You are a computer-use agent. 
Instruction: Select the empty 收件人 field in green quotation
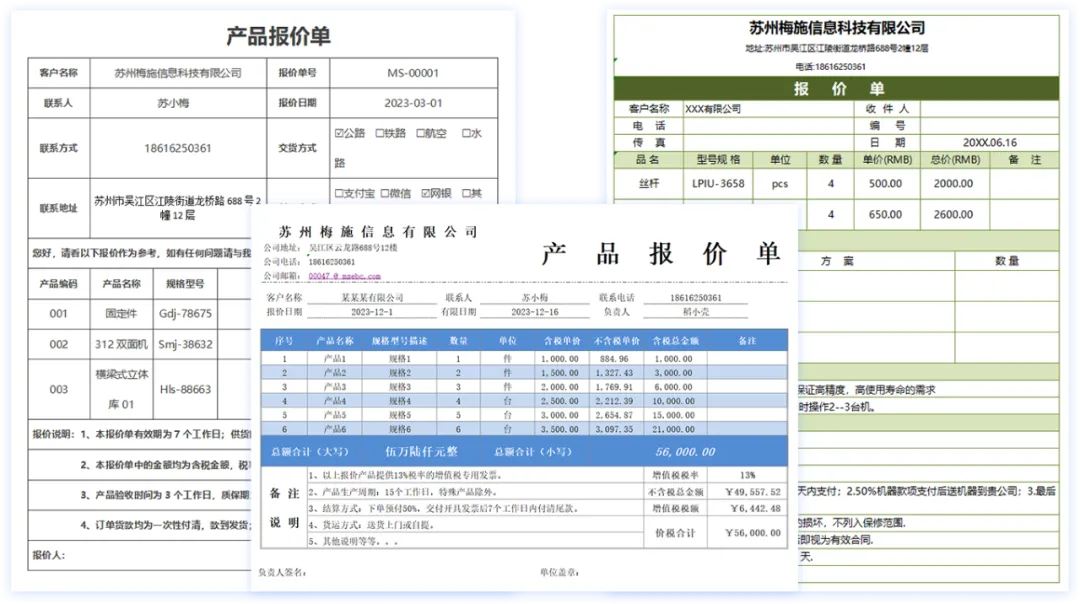(x=989, y=109)
